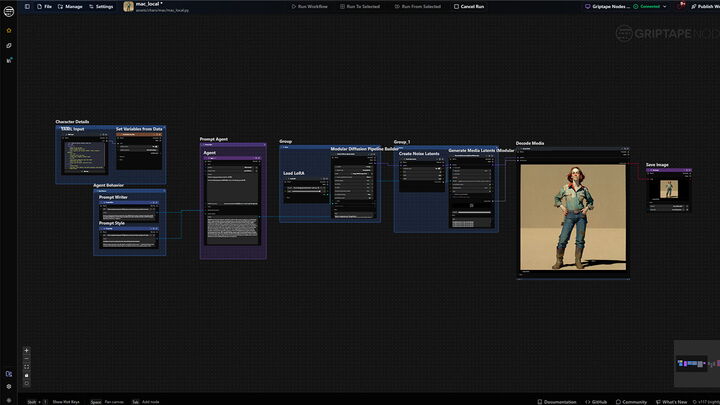Select the Agent Behavior group title
The image size is (720, 405).
(108, 185)
